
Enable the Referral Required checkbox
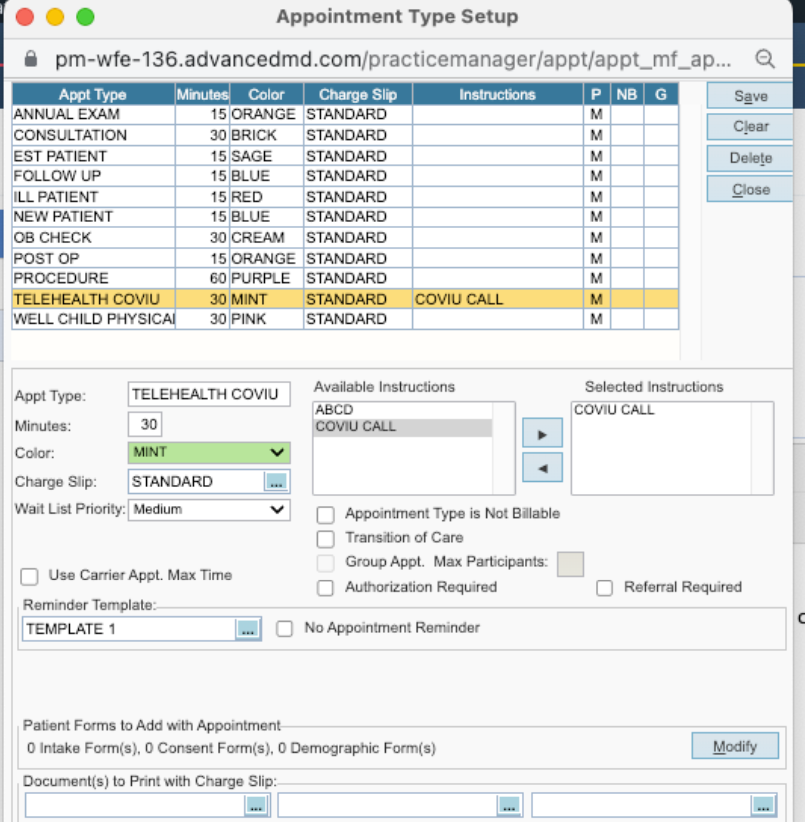point(604,588)
